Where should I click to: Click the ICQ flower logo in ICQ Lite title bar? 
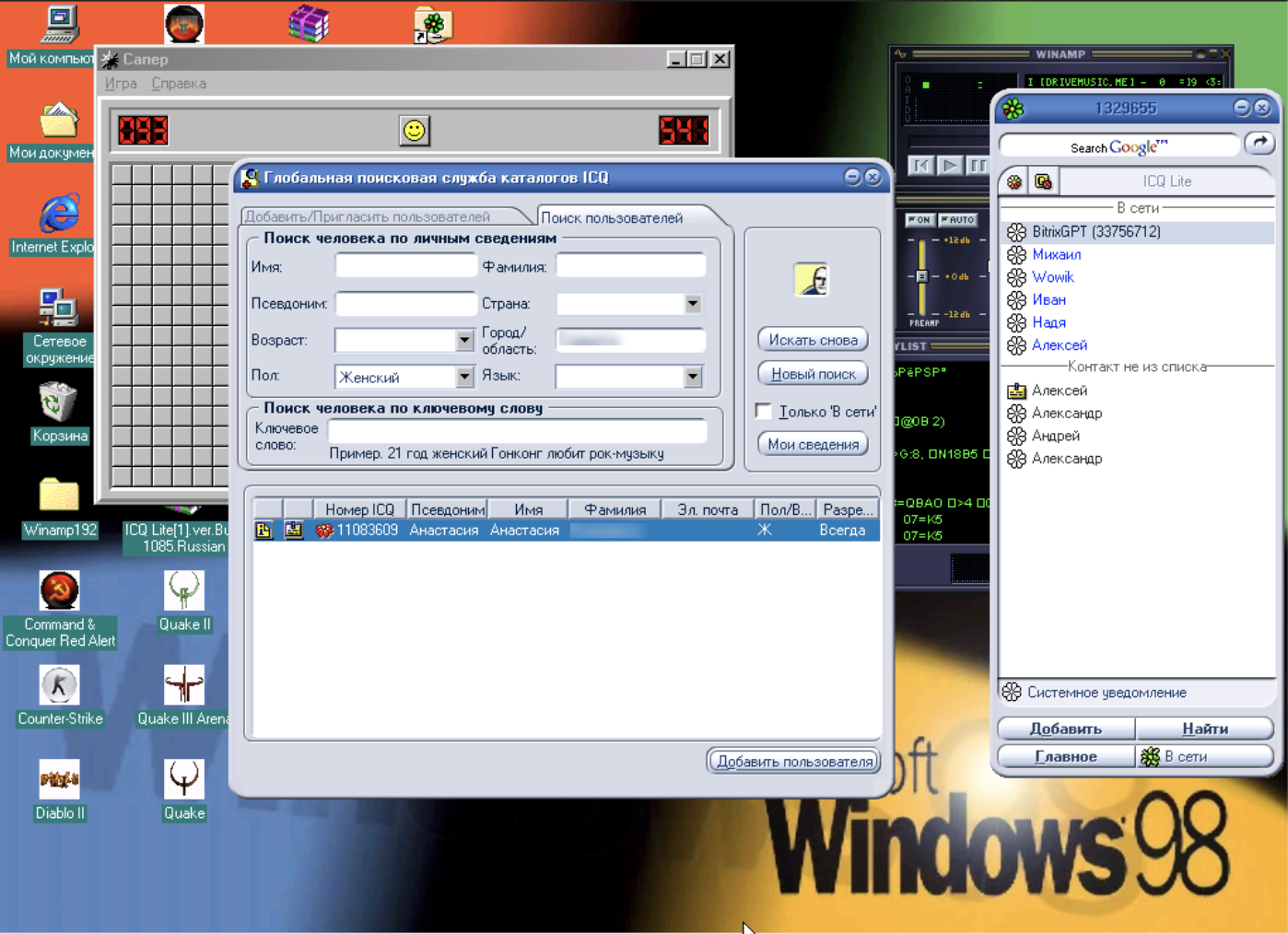coord(1013,109)
